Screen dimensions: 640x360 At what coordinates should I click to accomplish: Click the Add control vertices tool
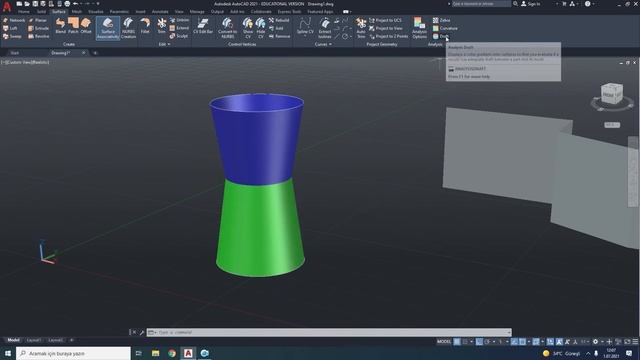tap(276, 28)
